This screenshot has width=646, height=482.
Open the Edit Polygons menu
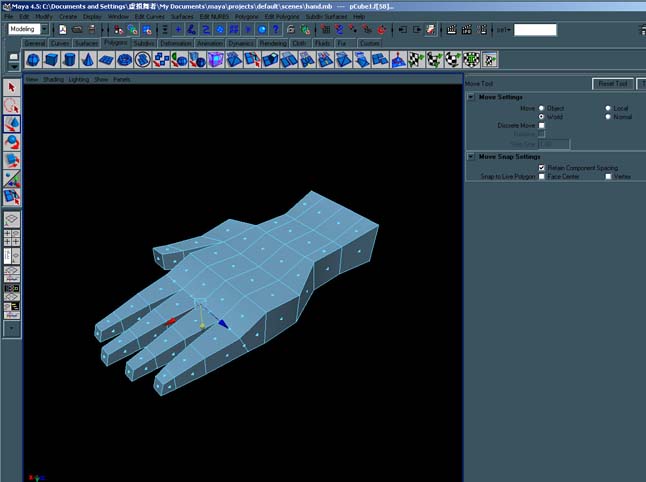tap(282, 16)
